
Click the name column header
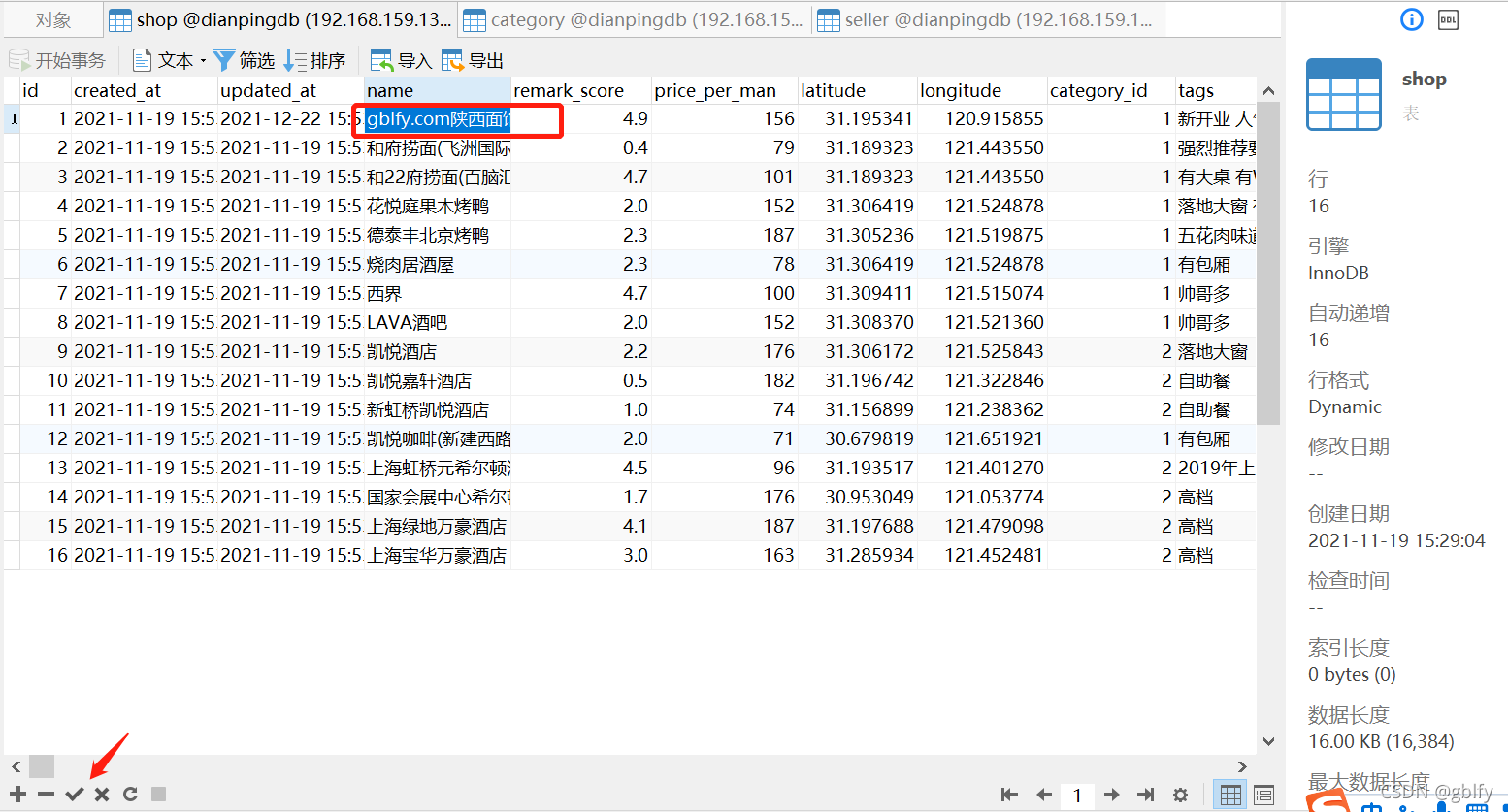coord(438,90)
